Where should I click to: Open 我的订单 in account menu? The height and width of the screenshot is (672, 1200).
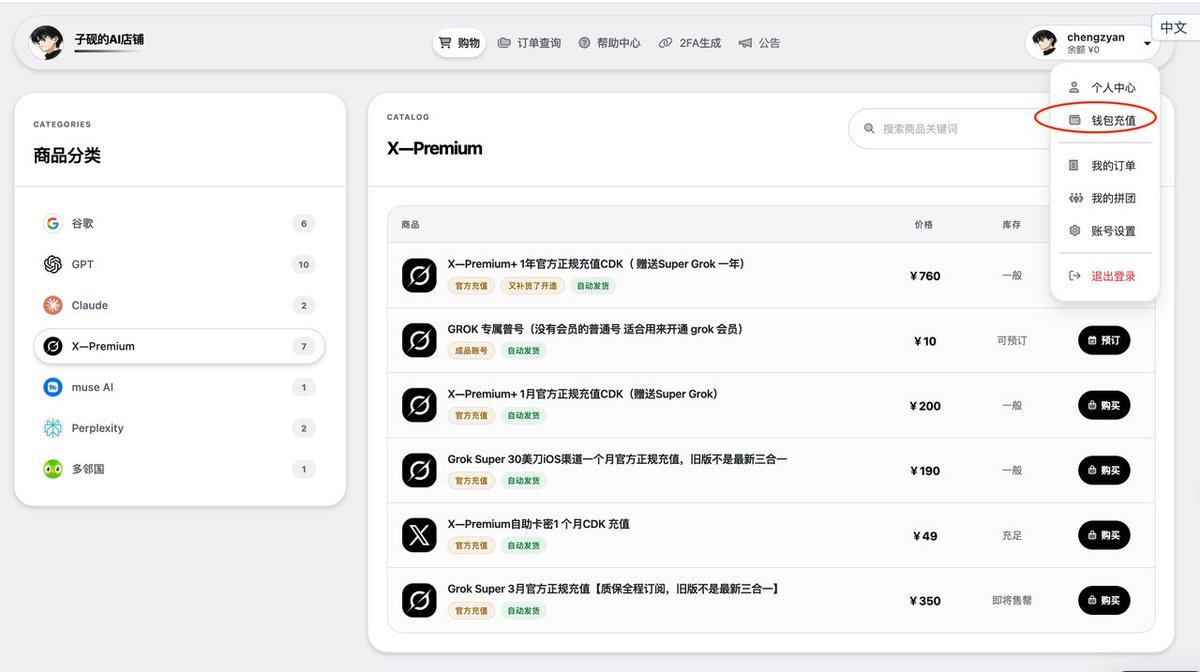[1105, 166]
